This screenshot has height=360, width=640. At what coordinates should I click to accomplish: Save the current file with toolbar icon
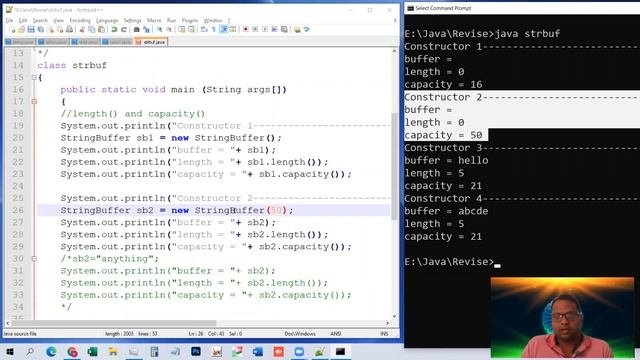(x=31, y=29)
